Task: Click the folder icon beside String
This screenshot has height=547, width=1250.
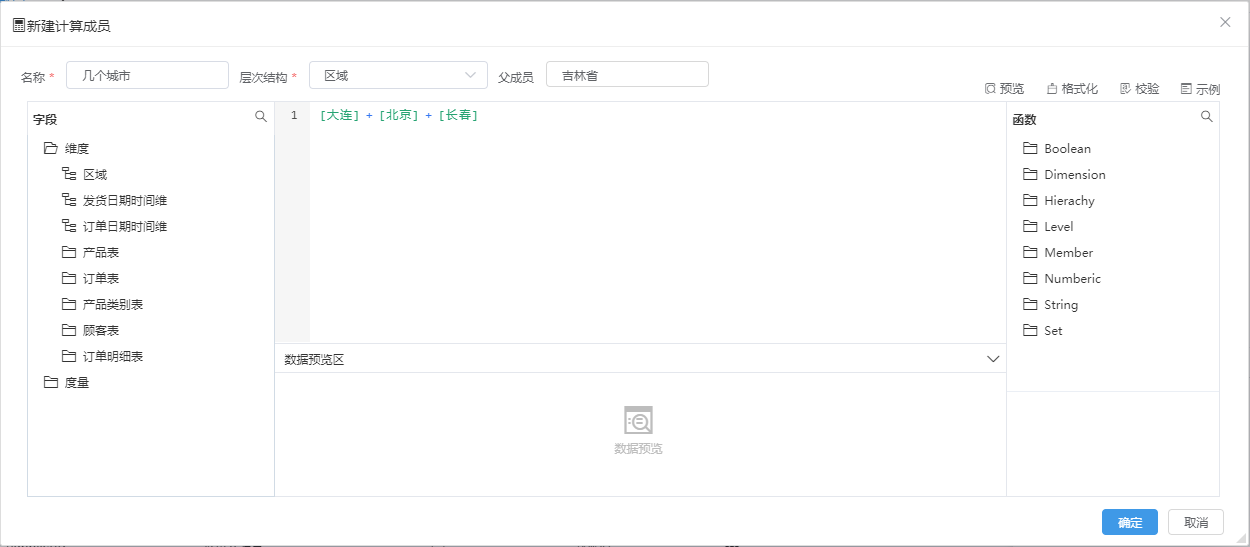Action: point(1030,304)
